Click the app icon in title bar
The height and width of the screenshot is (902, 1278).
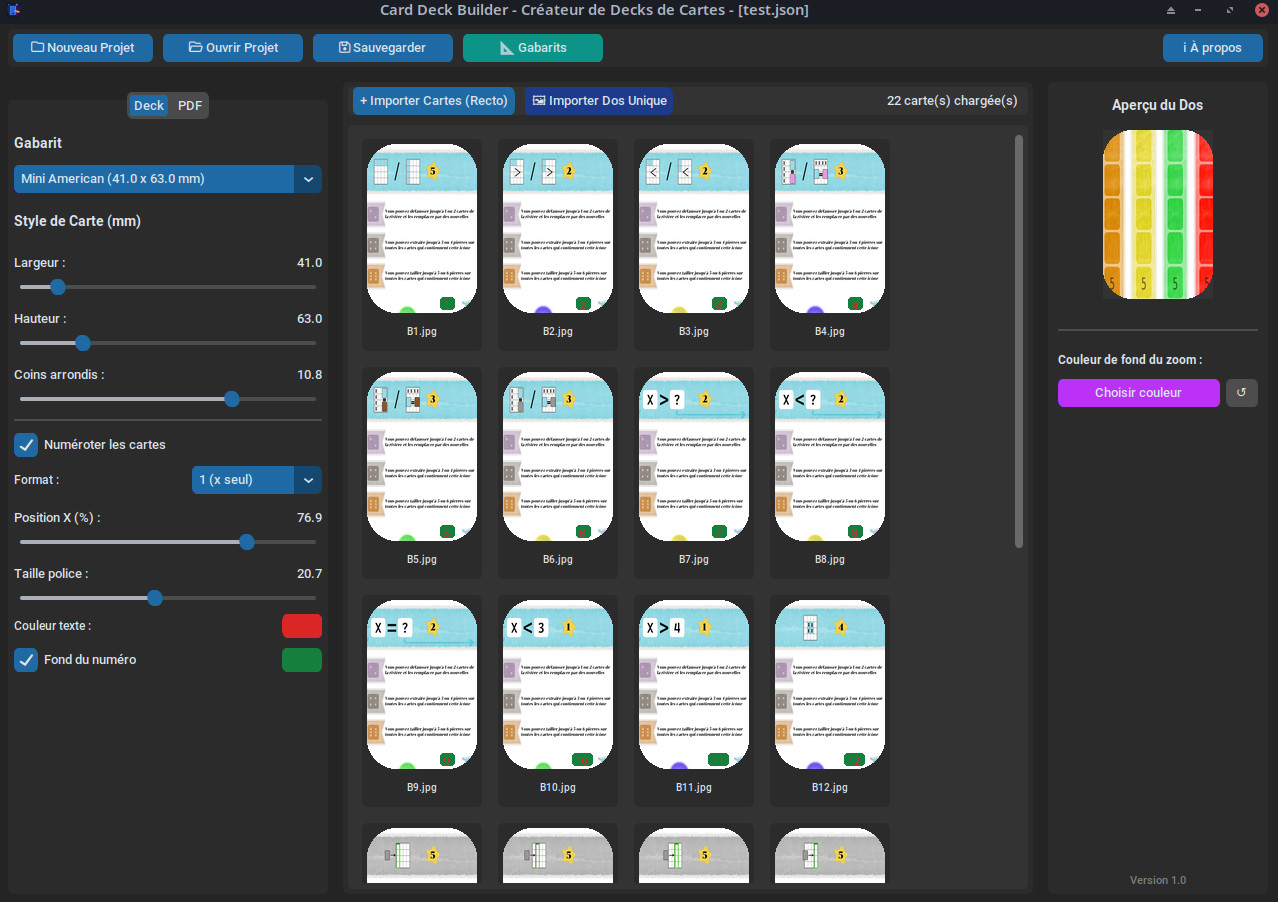[14, 10]
